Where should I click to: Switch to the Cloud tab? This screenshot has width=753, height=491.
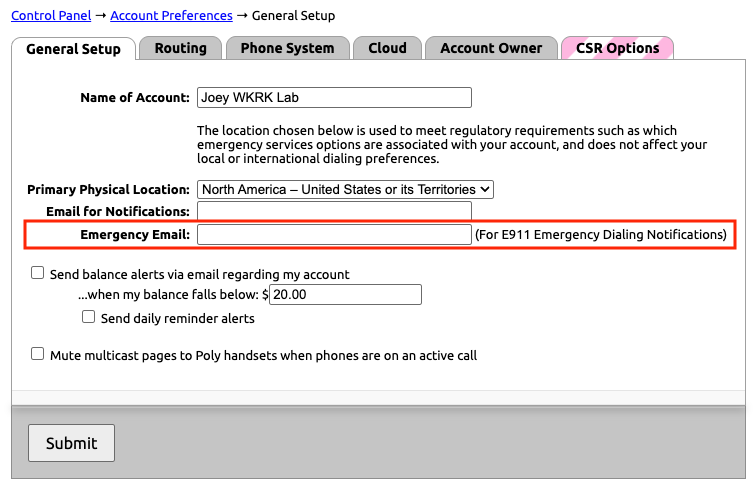click(x=387, y=48)
